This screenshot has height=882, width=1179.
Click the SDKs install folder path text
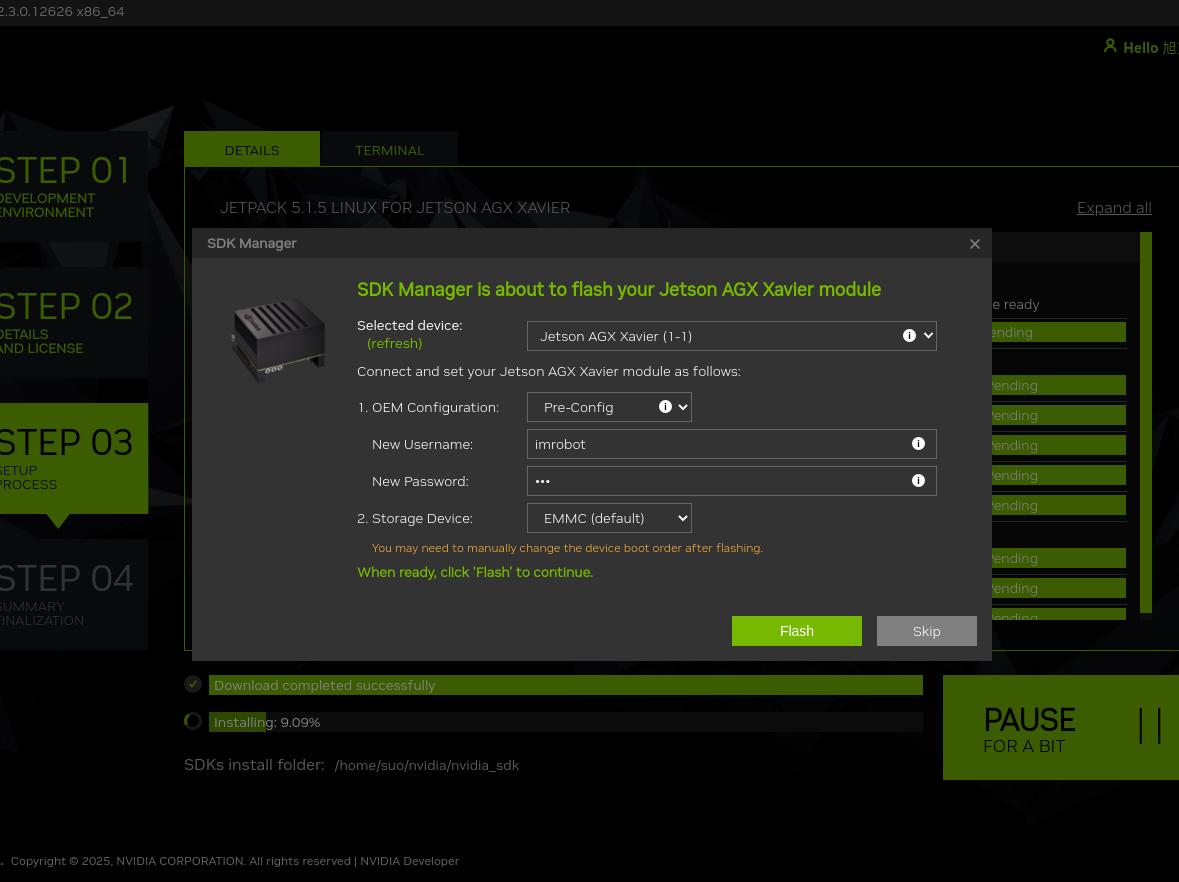click(x=426, y=765)
